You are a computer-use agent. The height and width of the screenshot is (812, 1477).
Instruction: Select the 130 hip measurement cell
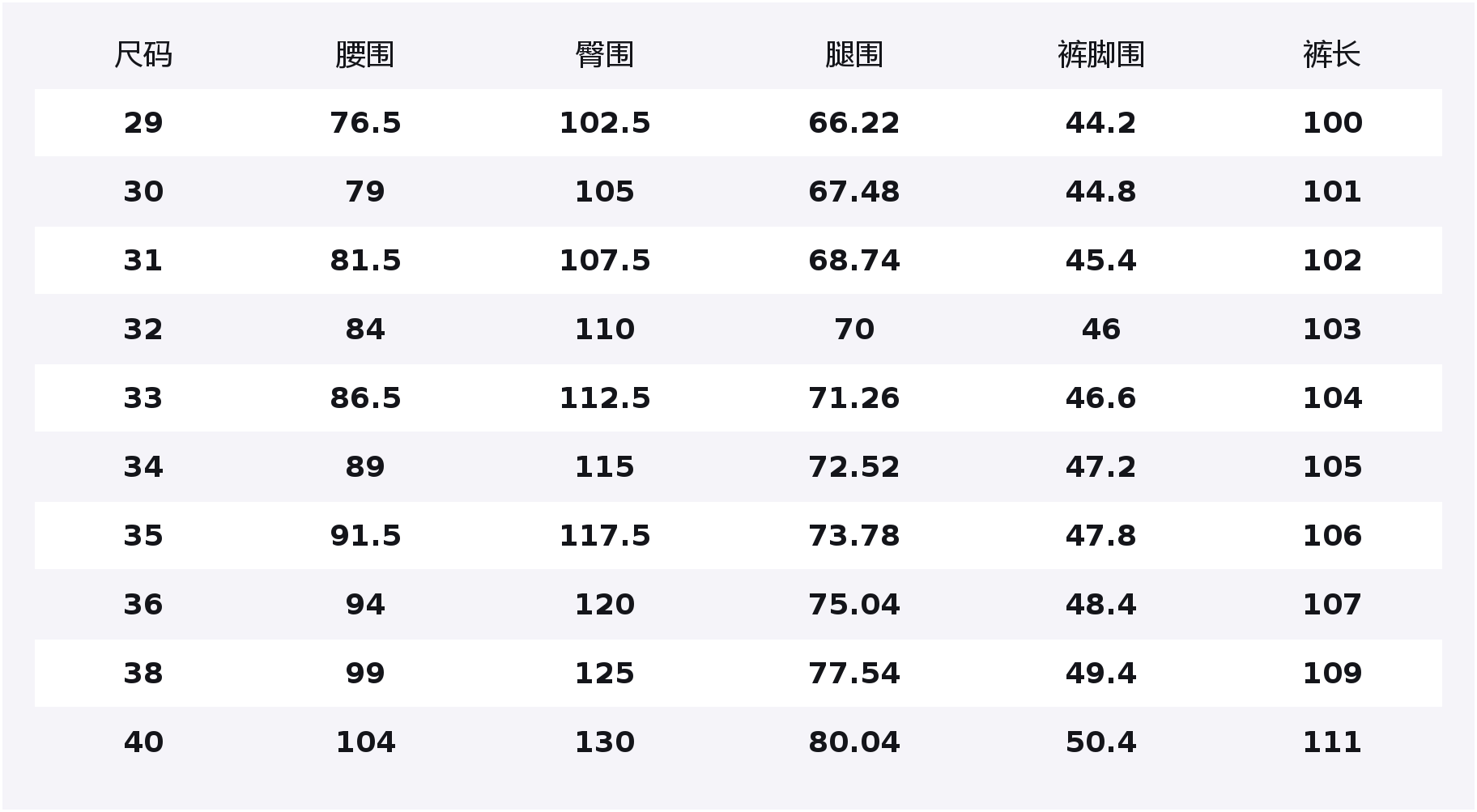click(604, 742)
